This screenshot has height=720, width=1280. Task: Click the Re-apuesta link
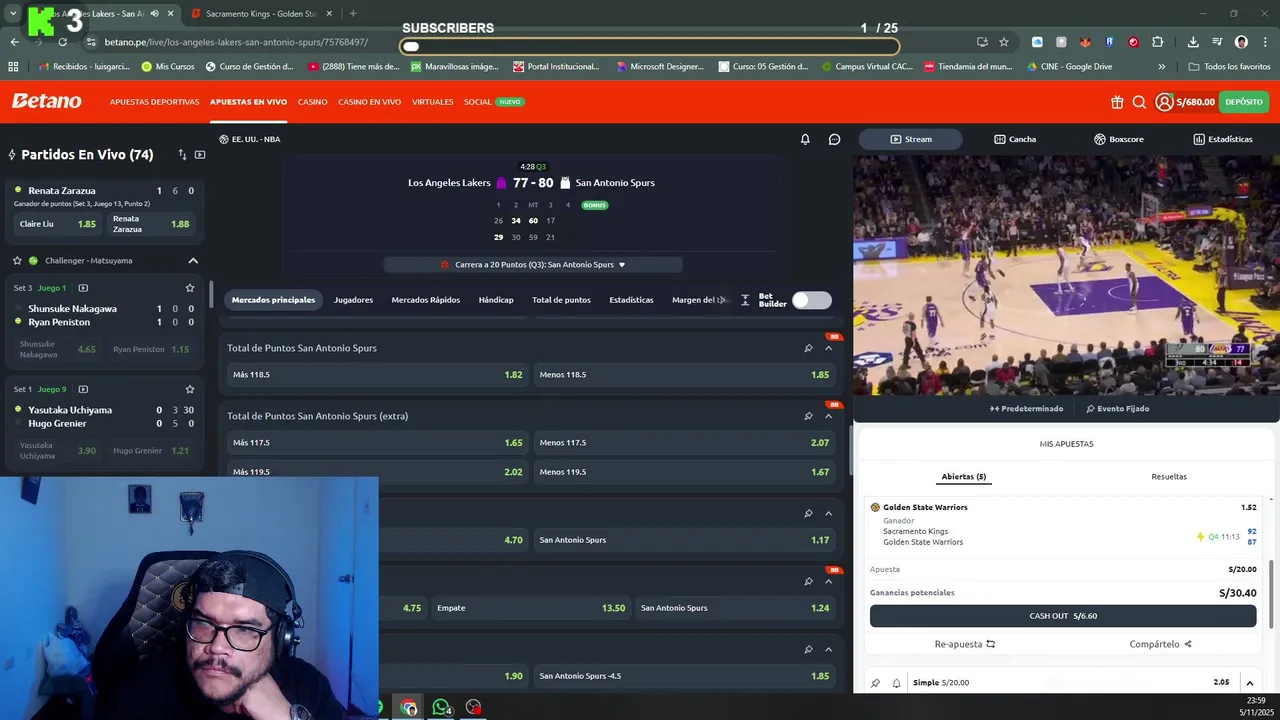[x=965, y=644]
